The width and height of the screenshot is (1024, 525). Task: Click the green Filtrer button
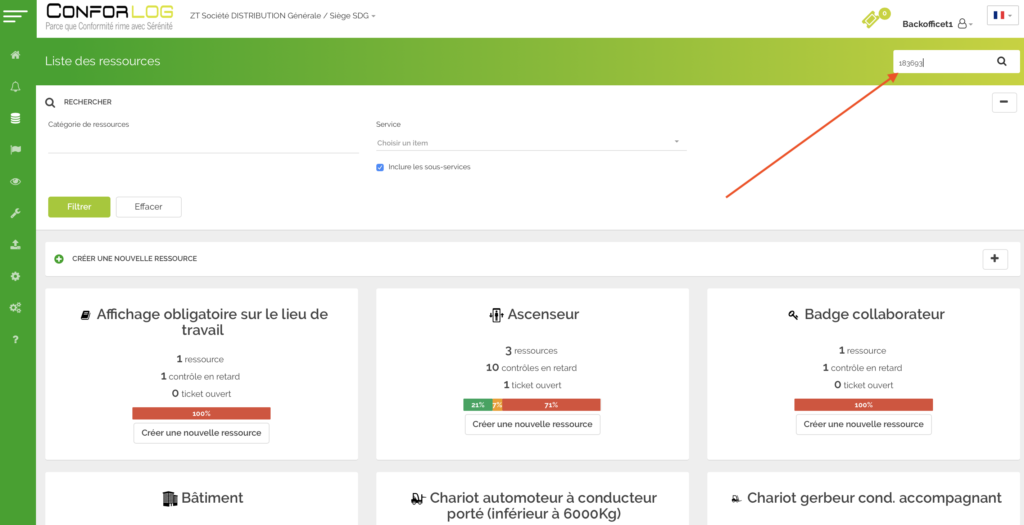click(79, 207)
